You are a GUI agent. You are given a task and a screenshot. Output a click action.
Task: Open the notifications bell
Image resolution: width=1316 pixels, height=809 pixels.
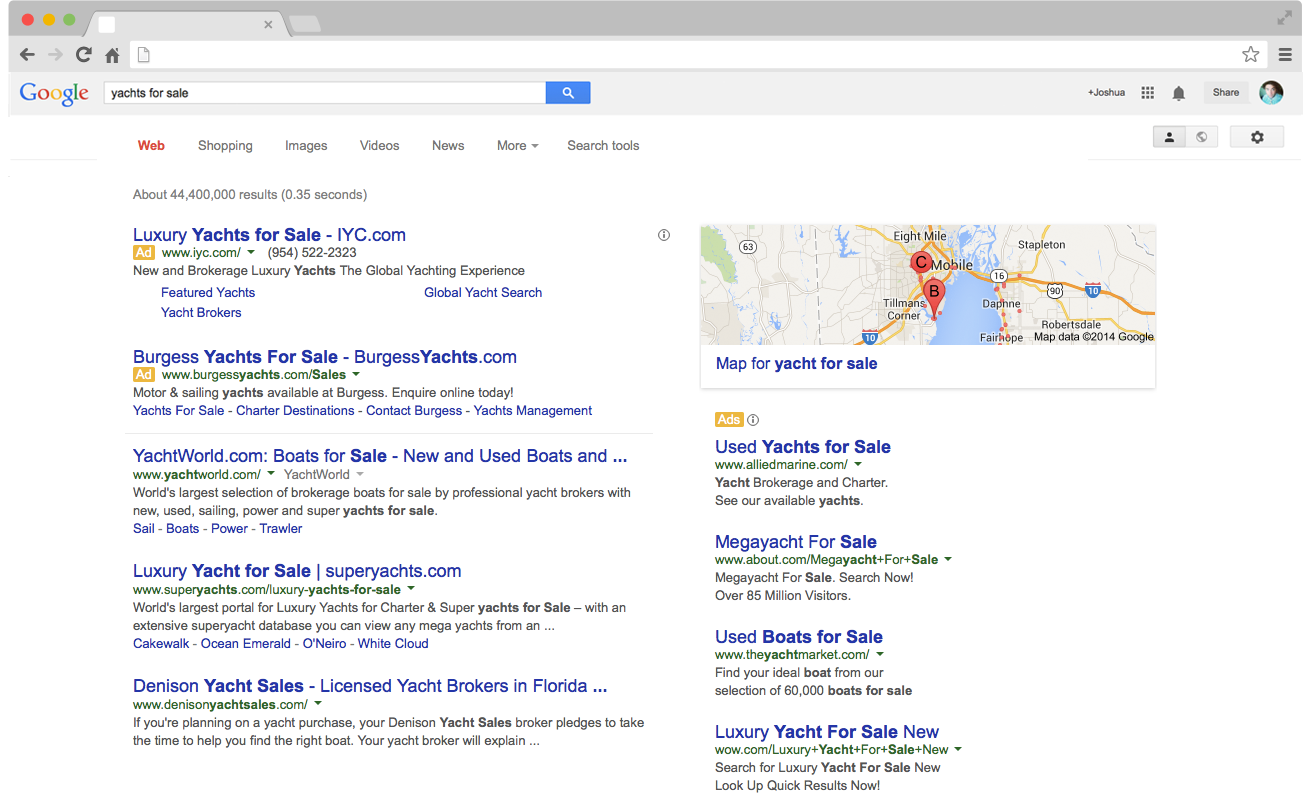pyautogui.click(x=1179, y=93)
